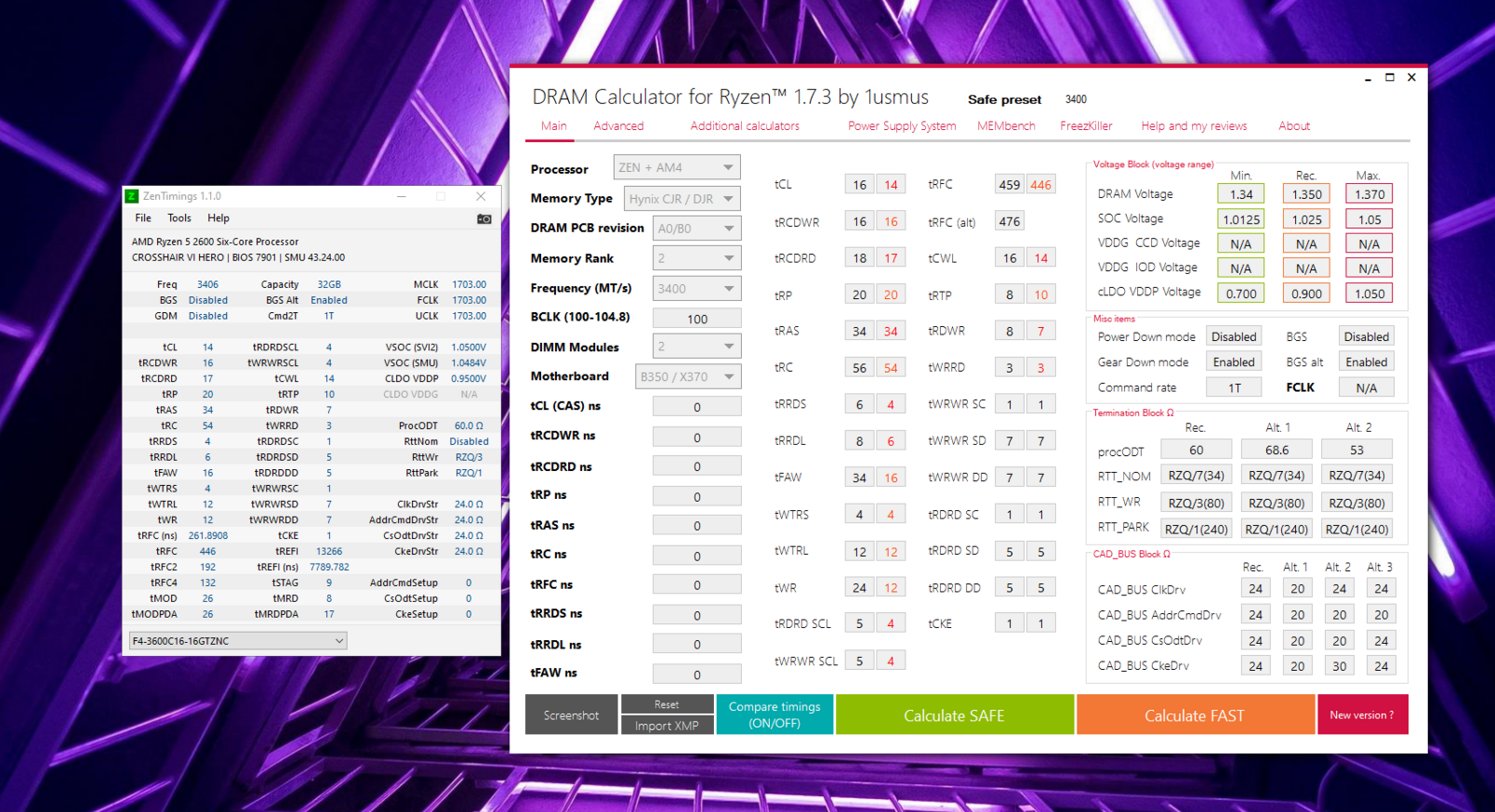Screen dimensions: 1495x812
Task: Click the Calculate SAFE button
Action: (x=954, y=715)
